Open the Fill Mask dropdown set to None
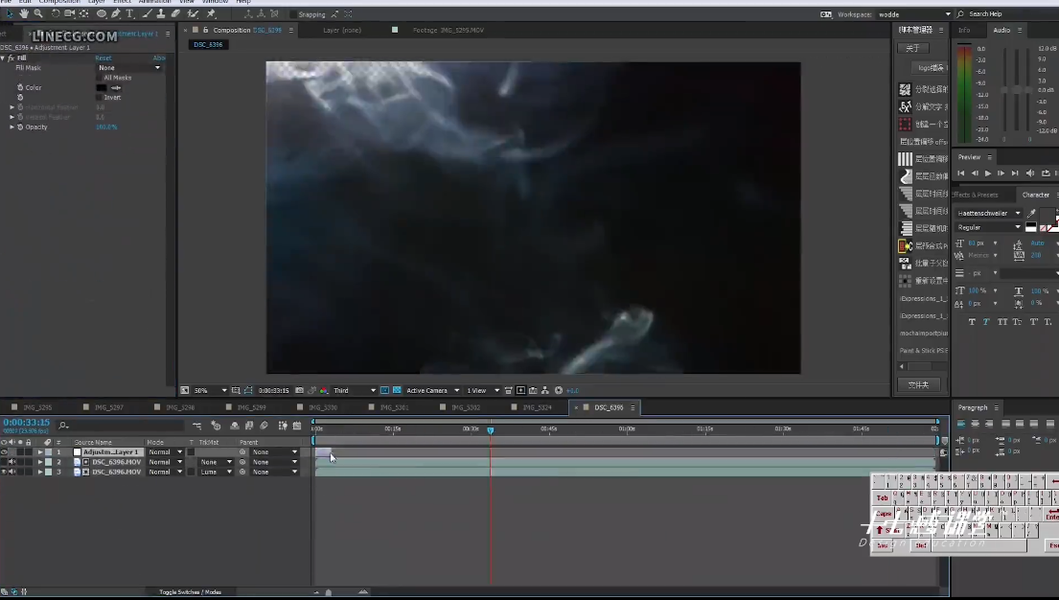This screenshot has height=600, width=1059. tap(129, 68)
